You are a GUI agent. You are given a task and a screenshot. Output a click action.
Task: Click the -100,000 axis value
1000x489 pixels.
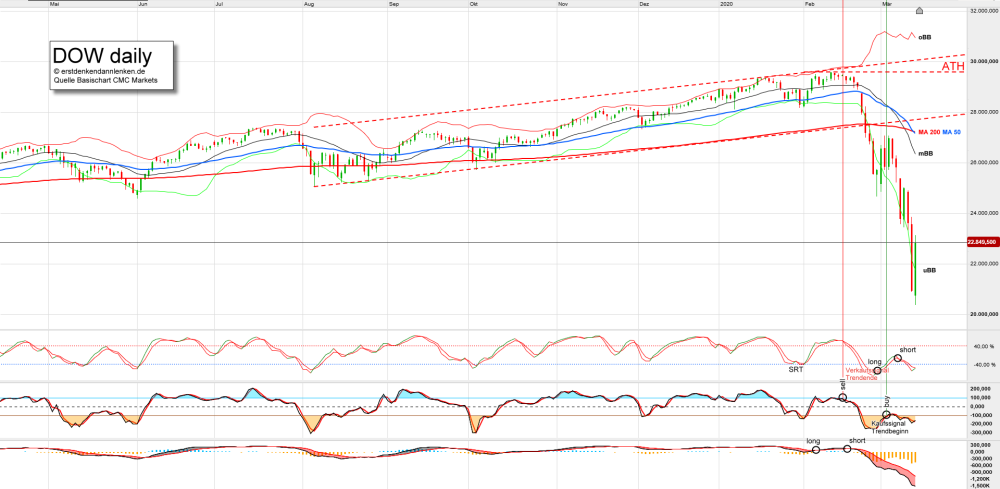(x=979, y=414)
